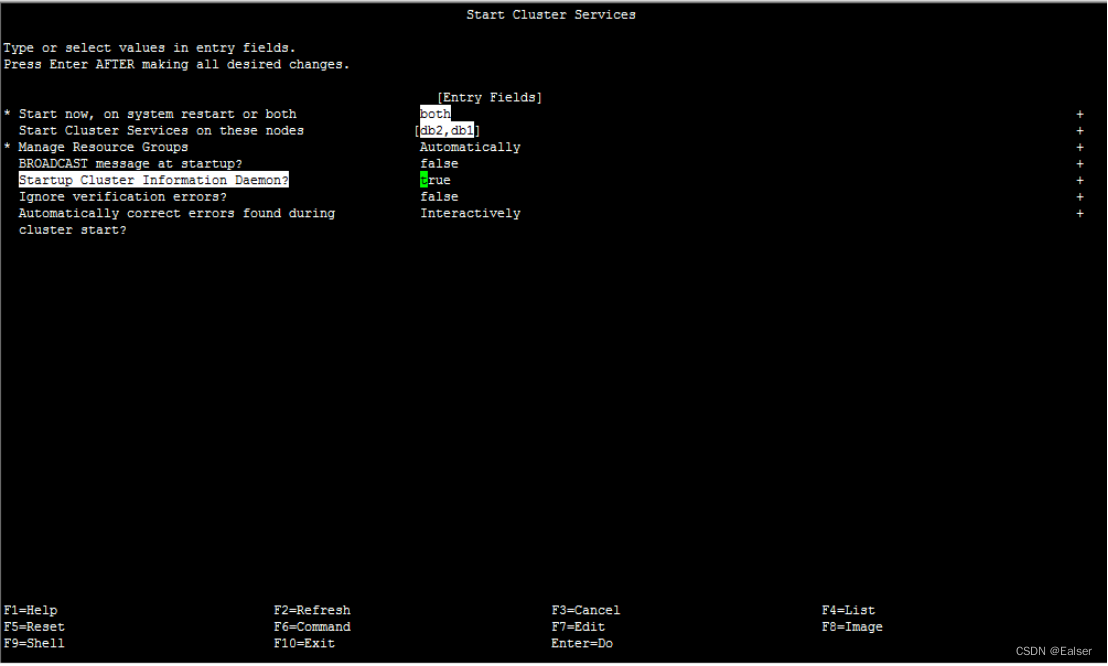Exit SMIT using F10=Exit

pos(304,643)
